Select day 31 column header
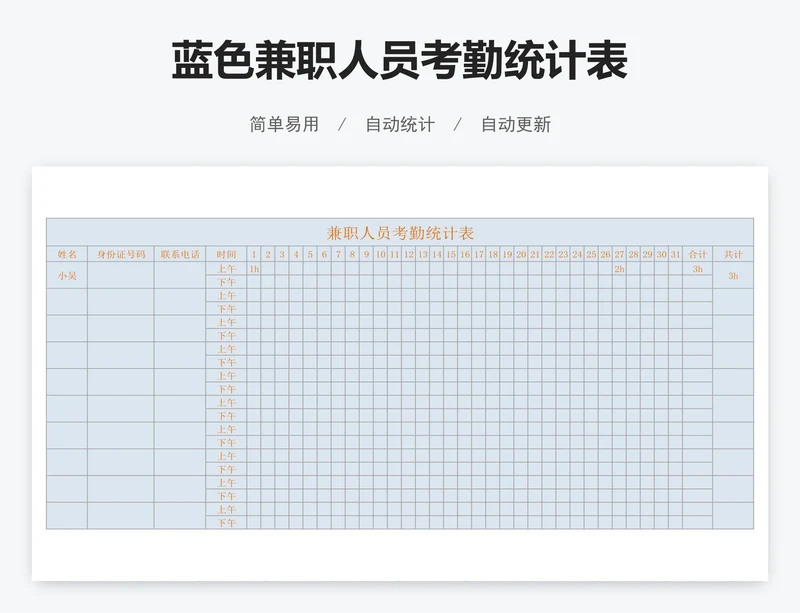The height and width of the screenshot is (613, 800). point(676,254)
